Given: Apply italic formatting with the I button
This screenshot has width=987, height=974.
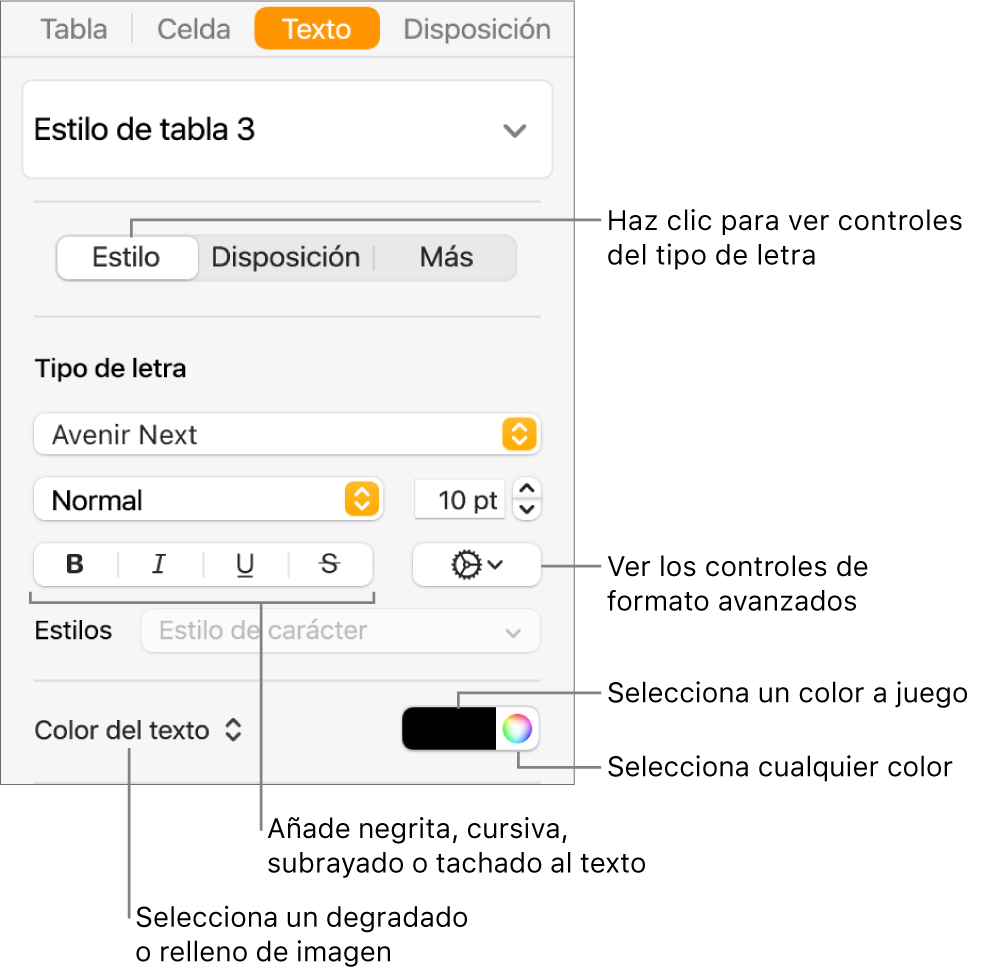Looking at the screenshot, I should tap(158, 565).
